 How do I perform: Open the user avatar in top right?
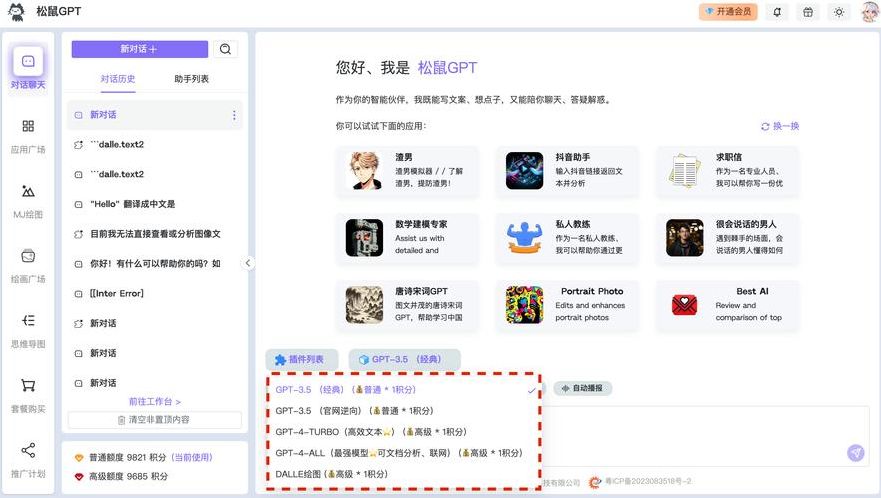tap(870, 12)
